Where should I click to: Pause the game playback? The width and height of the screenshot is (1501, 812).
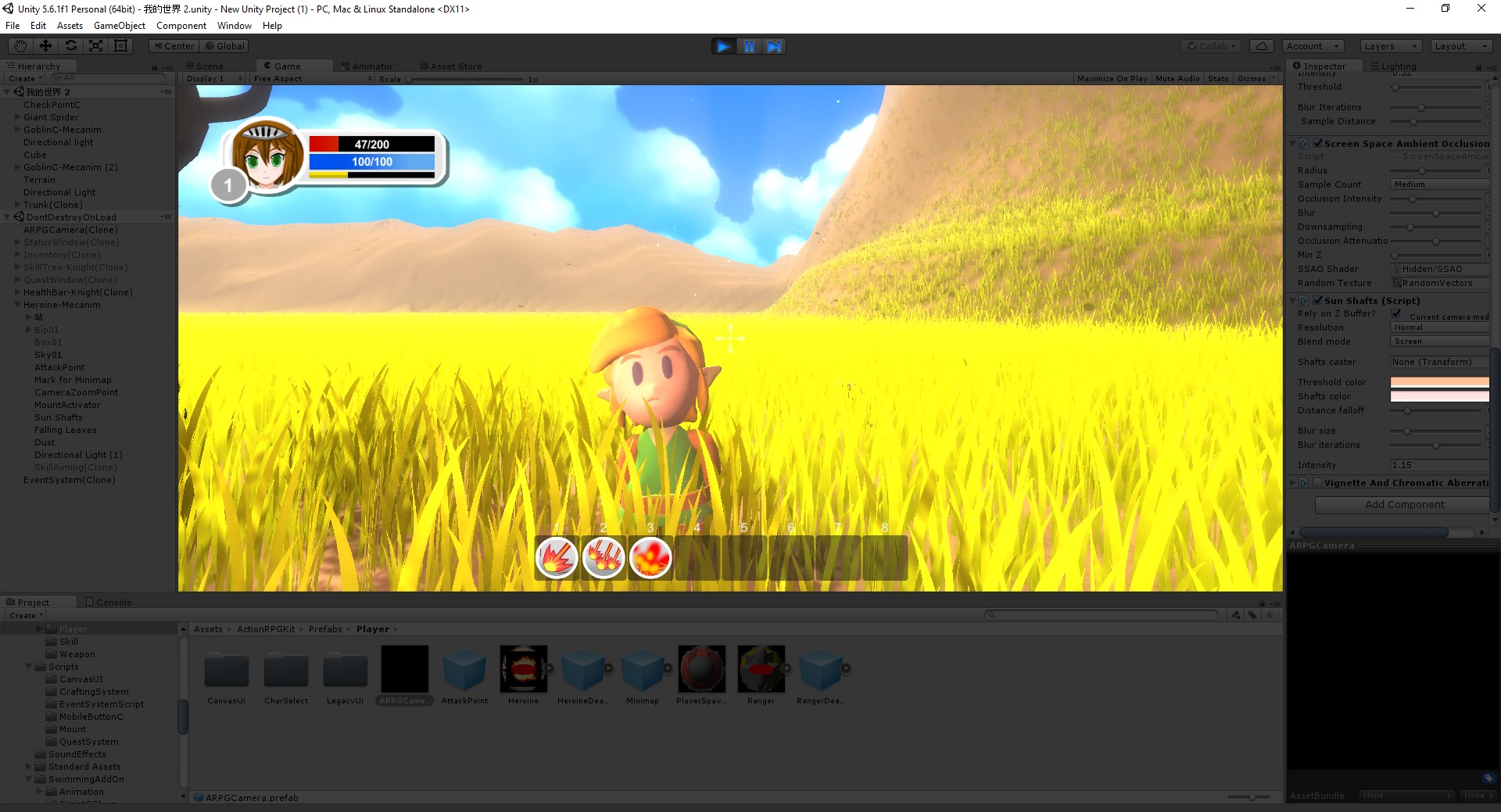click(x=749, y=46)
